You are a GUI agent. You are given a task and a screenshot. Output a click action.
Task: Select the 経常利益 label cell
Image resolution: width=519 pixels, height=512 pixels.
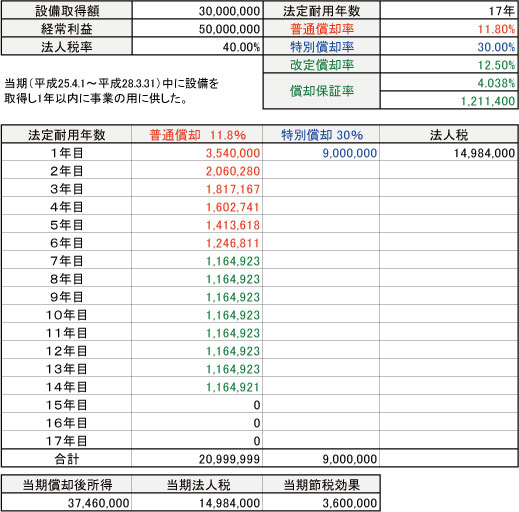point(67,29)
